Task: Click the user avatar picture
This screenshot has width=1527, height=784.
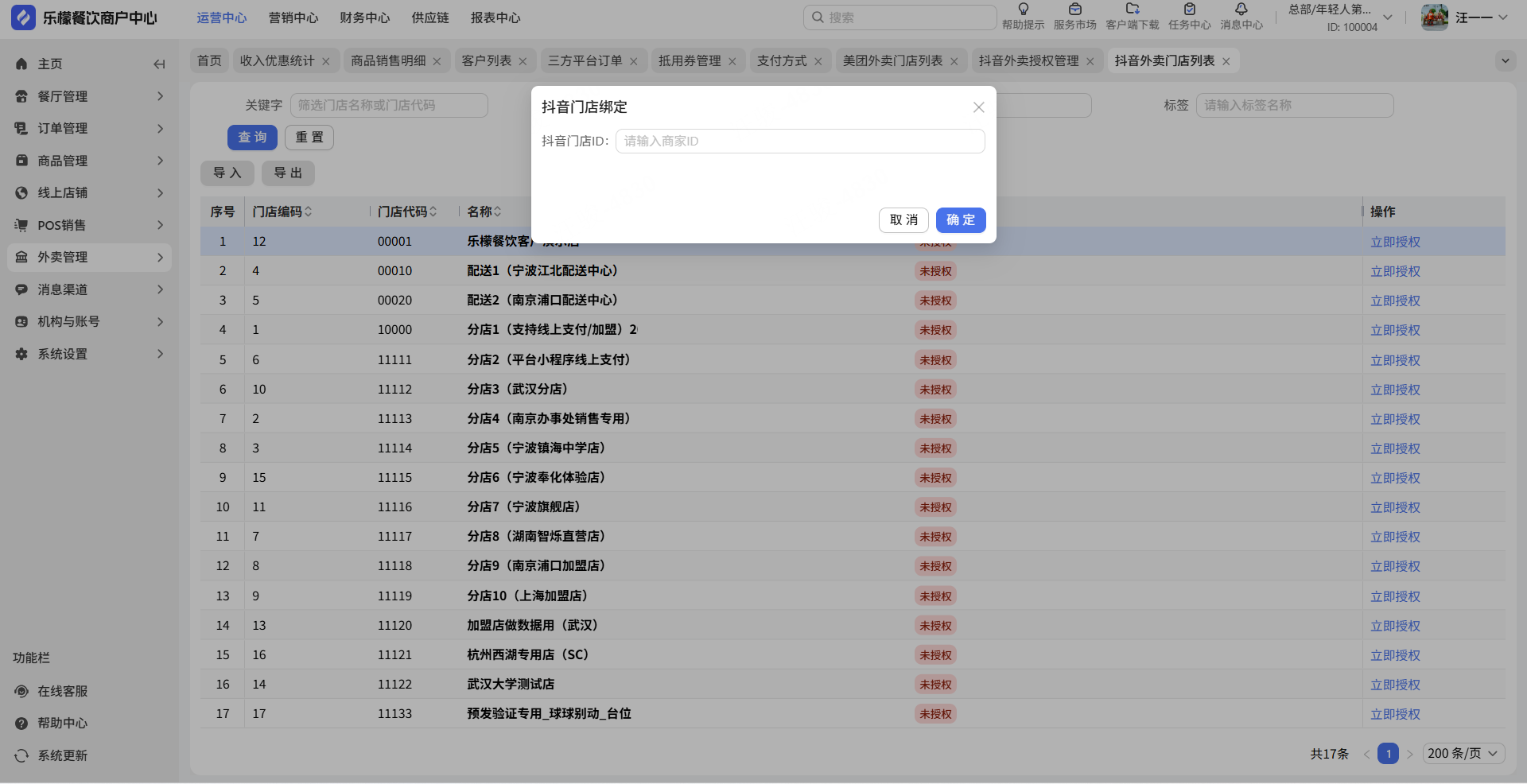Action: 1435,17
